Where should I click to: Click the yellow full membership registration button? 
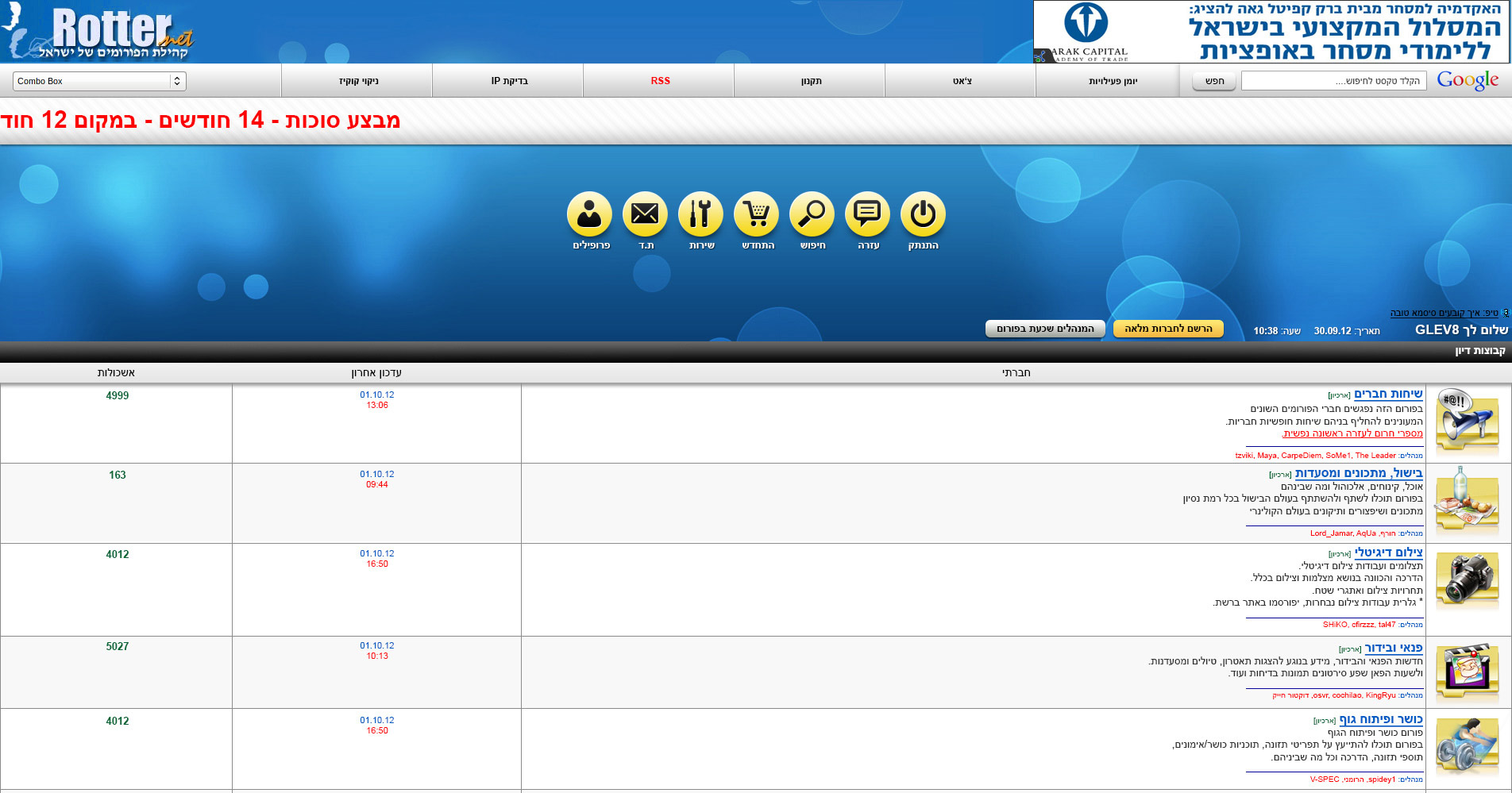click(x=1168, y=329)
